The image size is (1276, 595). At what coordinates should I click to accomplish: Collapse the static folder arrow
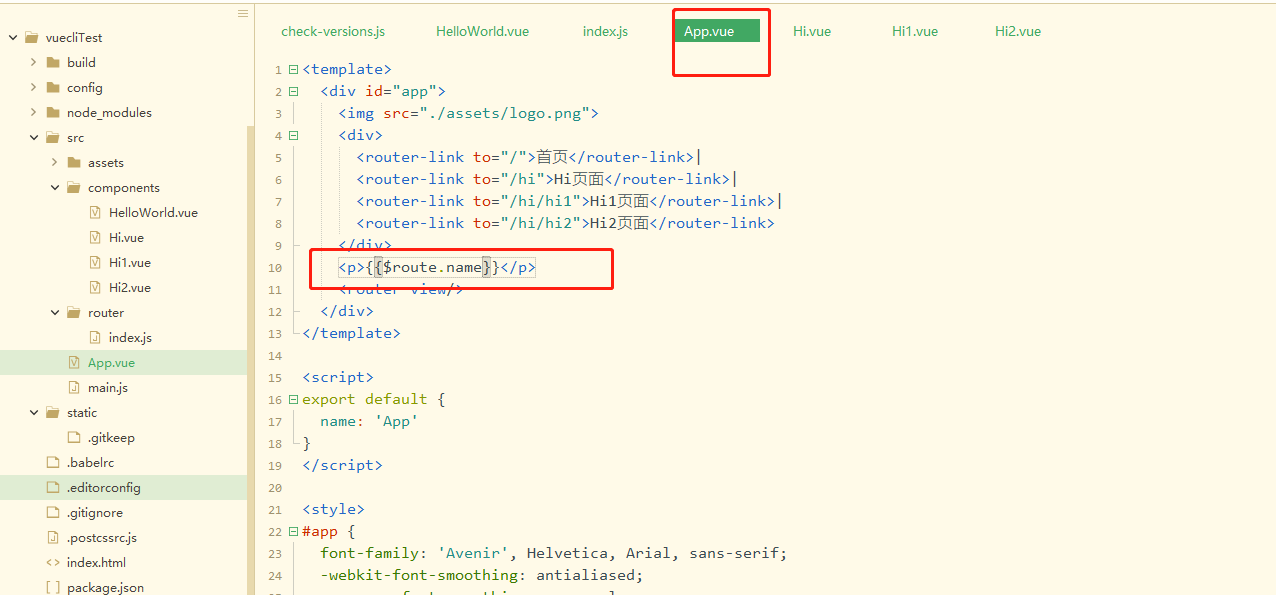pyautogui.click(x=33, y=413)
